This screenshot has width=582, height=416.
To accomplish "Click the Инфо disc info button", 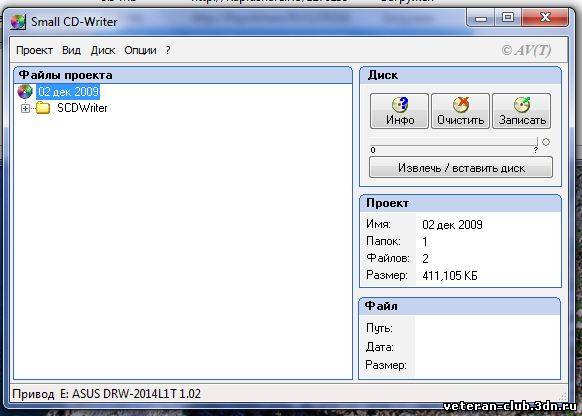I will [x=399, y=111].
